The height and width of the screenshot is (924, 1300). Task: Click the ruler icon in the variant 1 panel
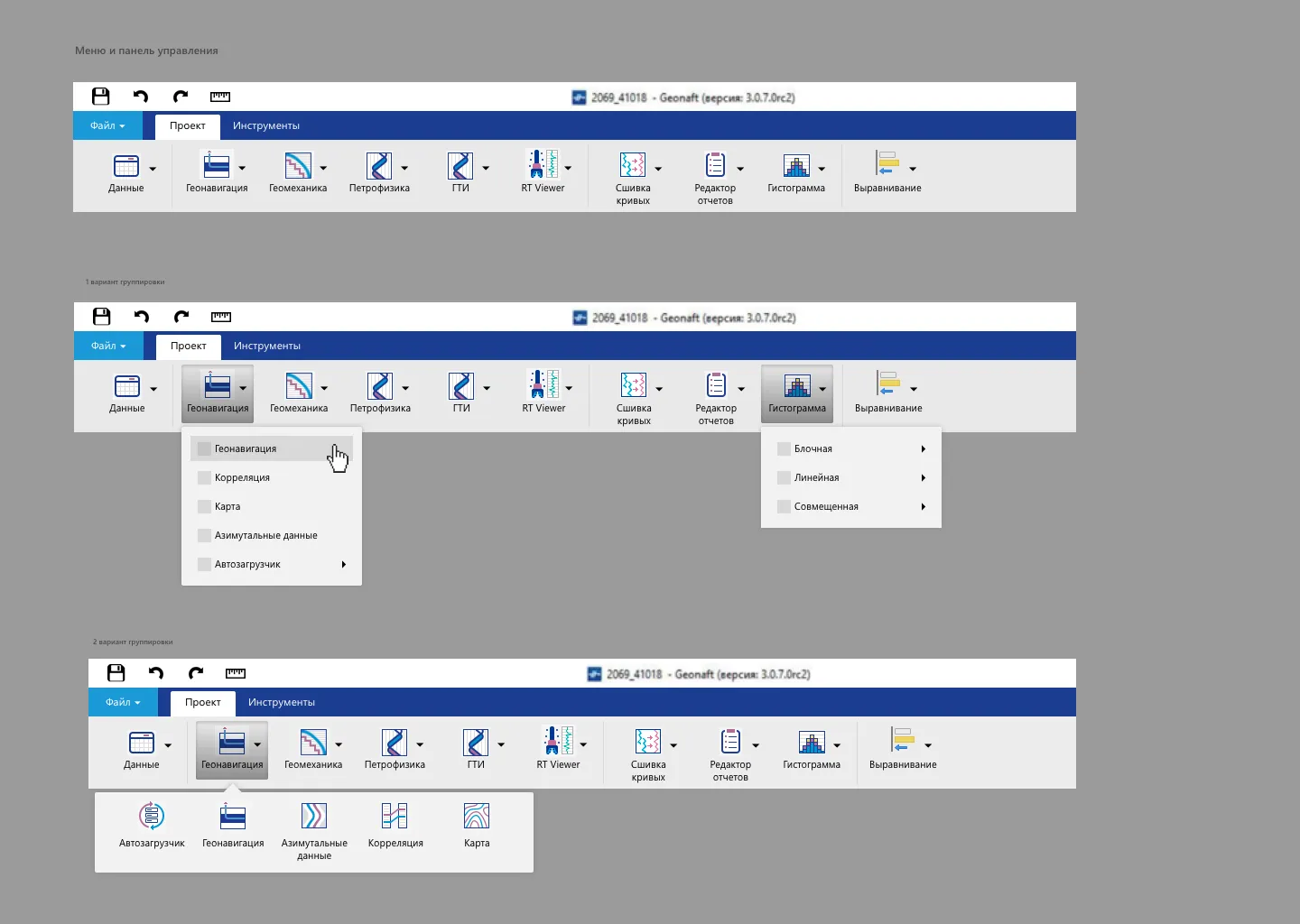(x=221, y=317)
